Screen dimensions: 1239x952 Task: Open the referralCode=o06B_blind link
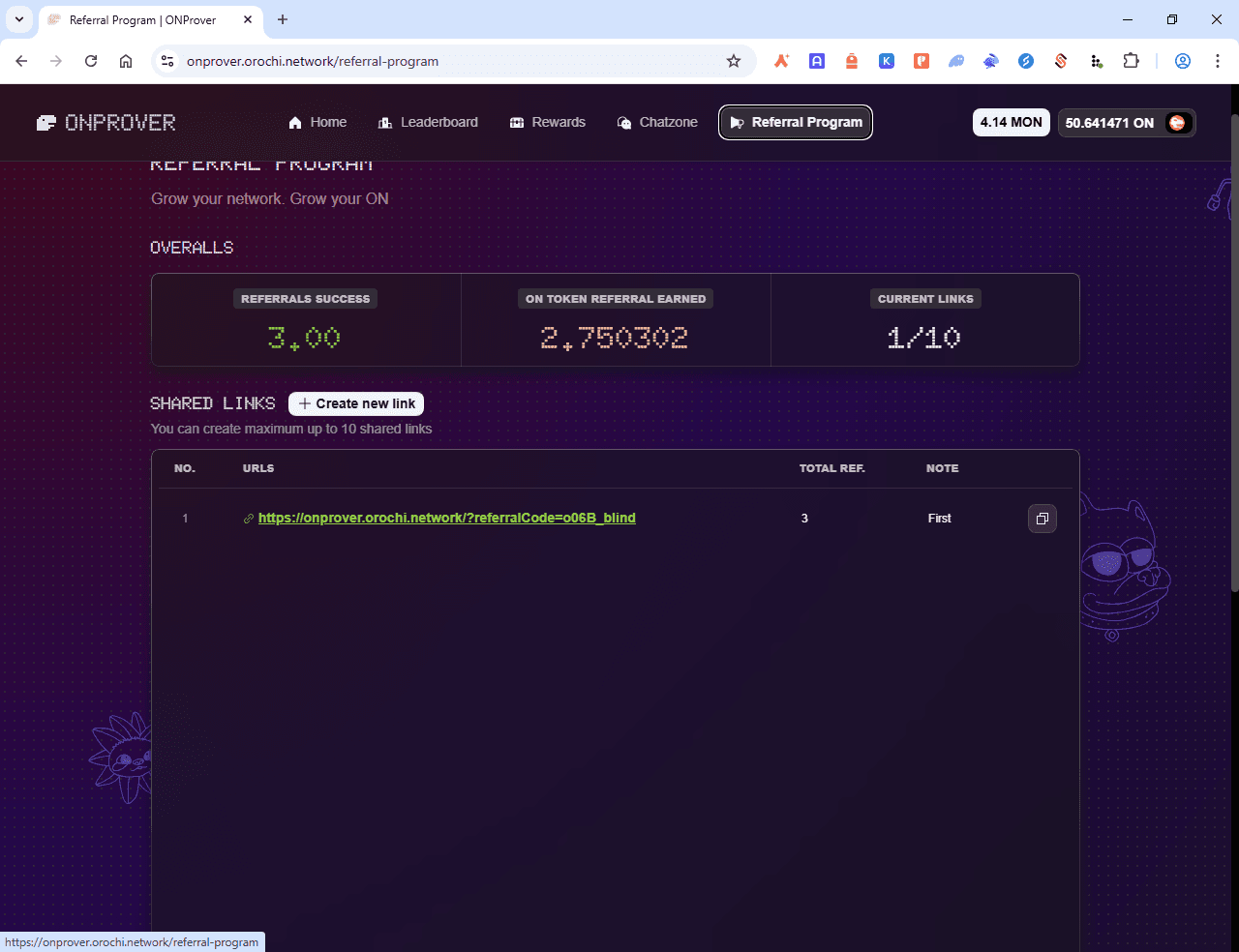click(x=447, y=518)
